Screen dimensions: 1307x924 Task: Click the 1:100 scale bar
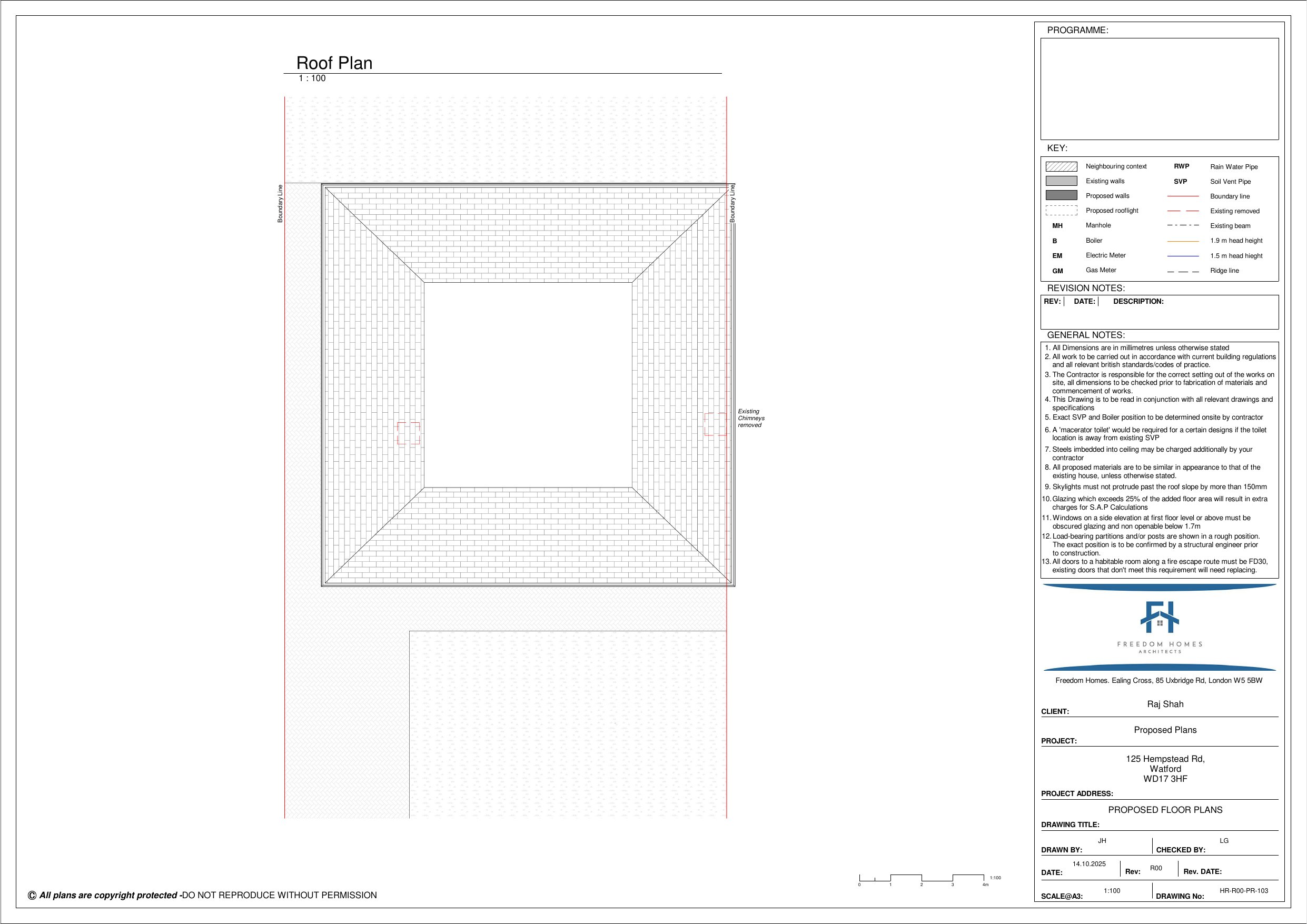click(922, 878)
